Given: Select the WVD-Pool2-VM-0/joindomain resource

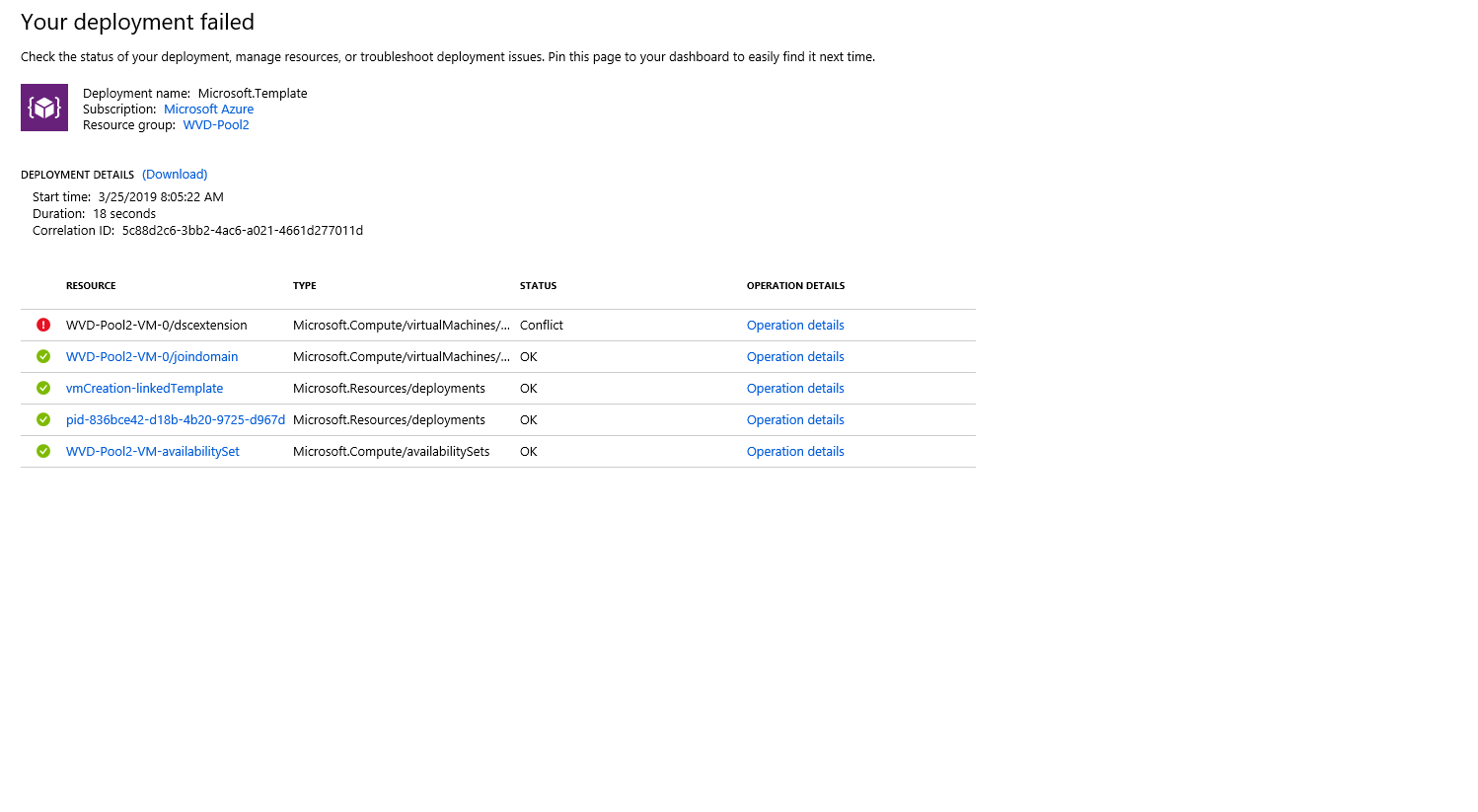Looking at the screenshot, I should click(151, 356).
